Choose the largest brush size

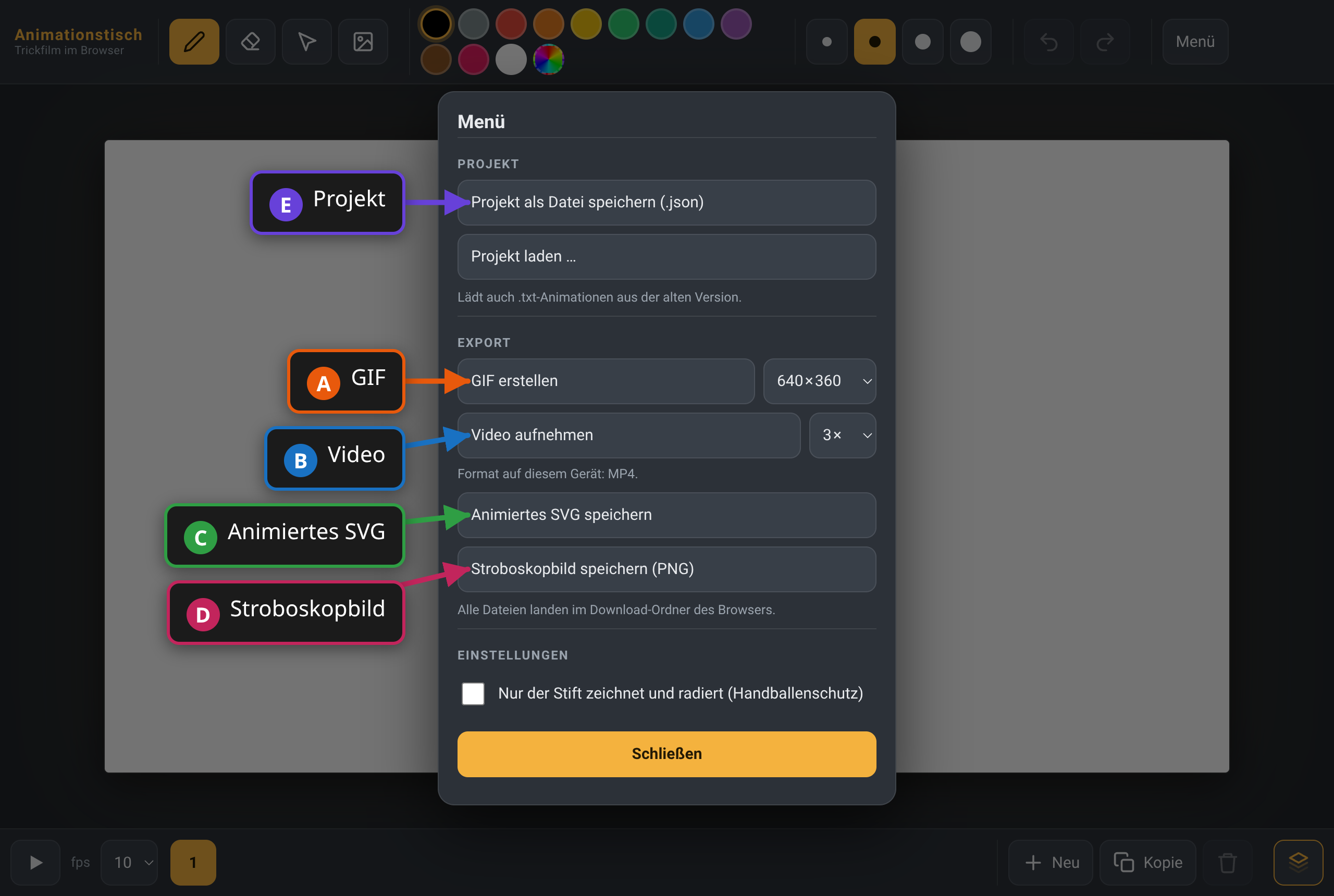coord(970,42)
